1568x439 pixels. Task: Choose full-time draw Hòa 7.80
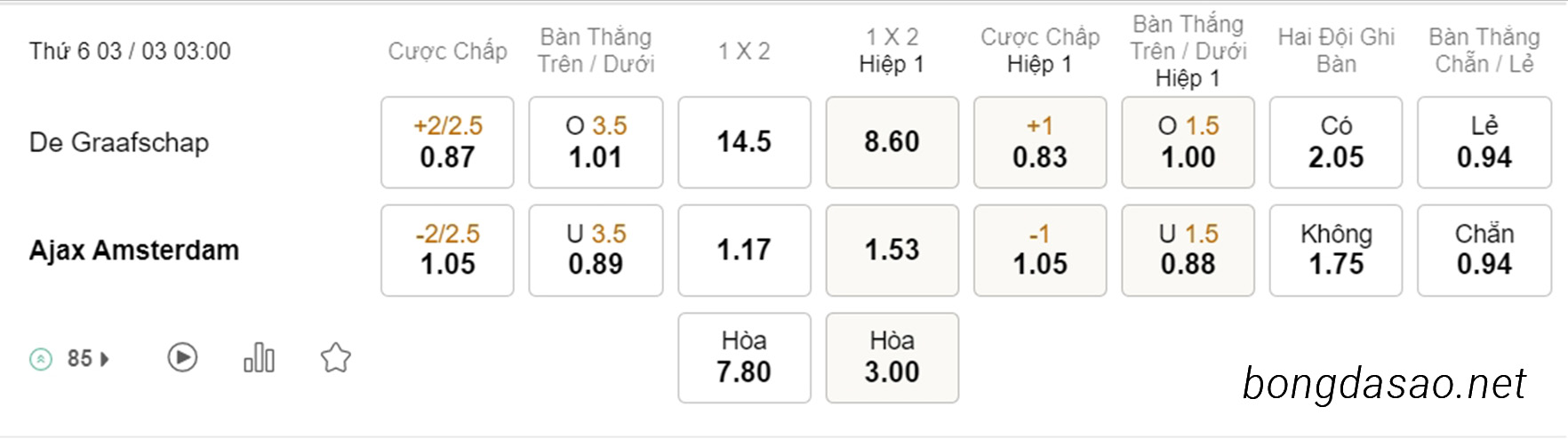coord(744,357)
